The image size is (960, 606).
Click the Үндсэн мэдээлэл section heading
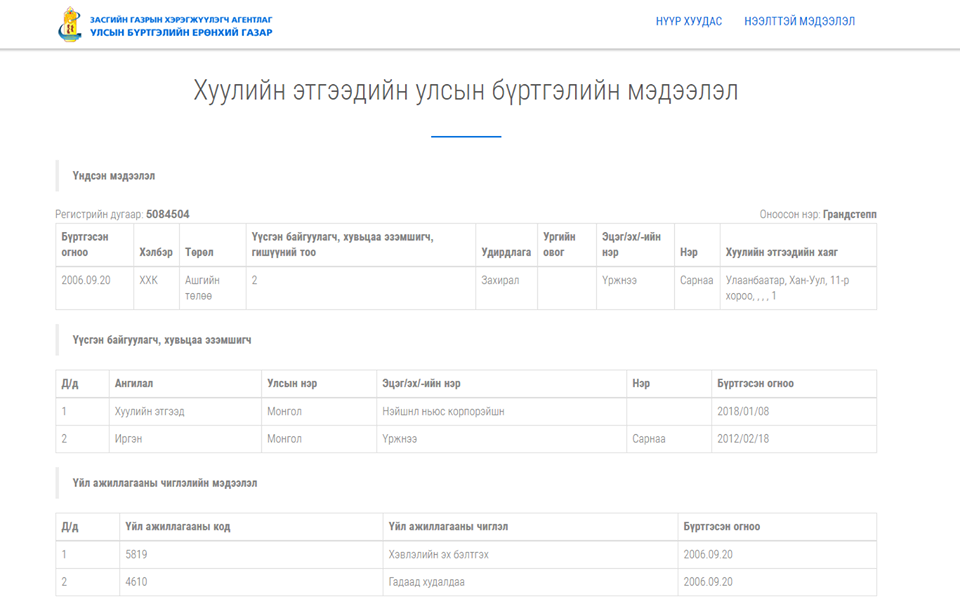point(114,176)
